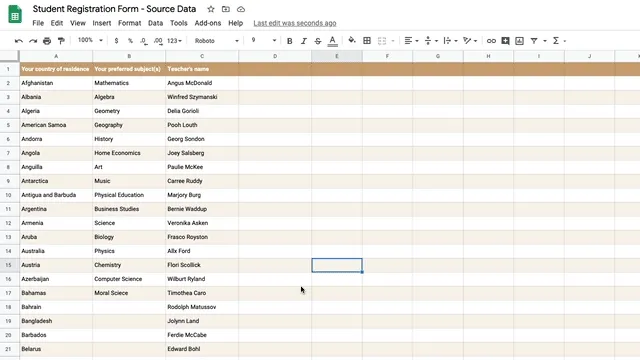Select cell 'Your preferred subject(s)'
Screen dimensions: 640x360
point(129,69)
